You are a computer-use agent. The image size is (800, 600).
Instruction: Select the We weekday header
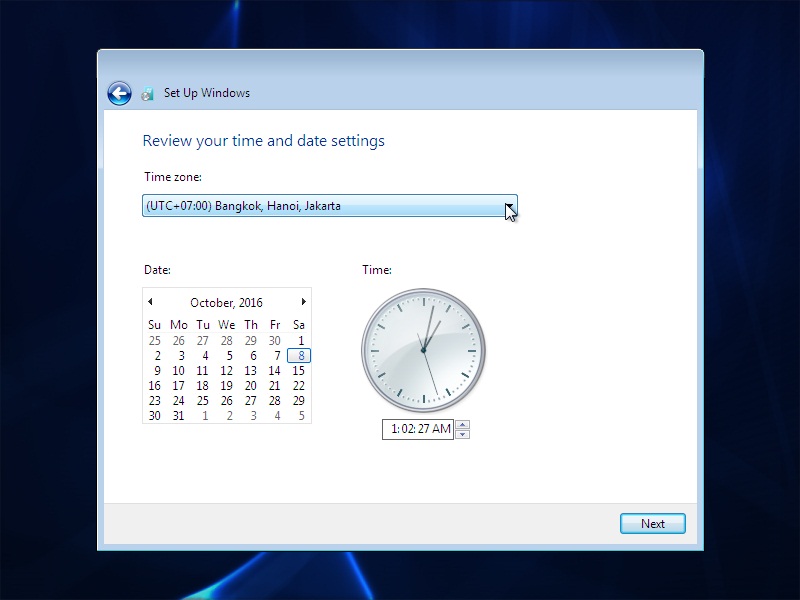click(227, 324)
